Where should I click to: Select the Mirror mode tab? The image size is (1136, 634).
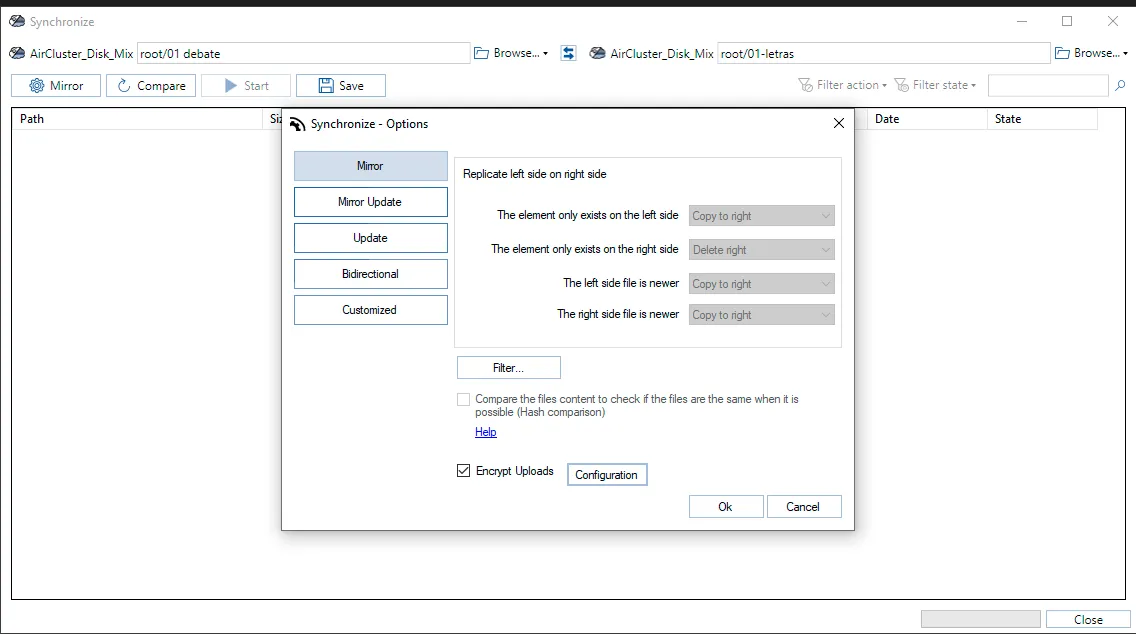pyautogui.click(x=370, y=166)
